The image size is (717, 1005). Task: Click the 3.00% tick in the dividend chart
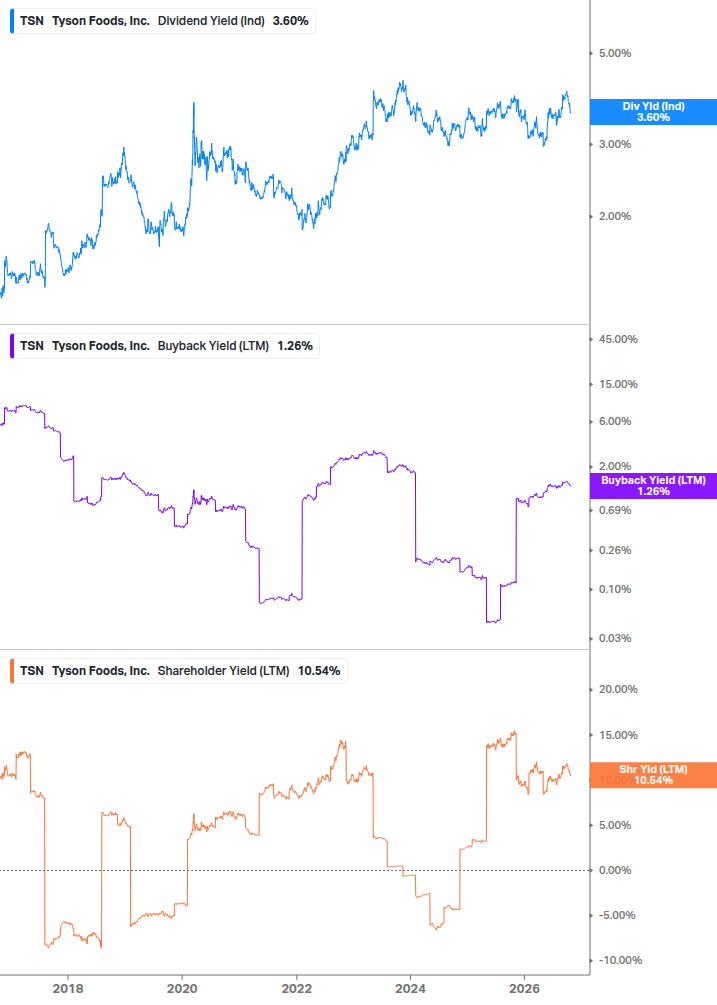[x=615, y=144]
